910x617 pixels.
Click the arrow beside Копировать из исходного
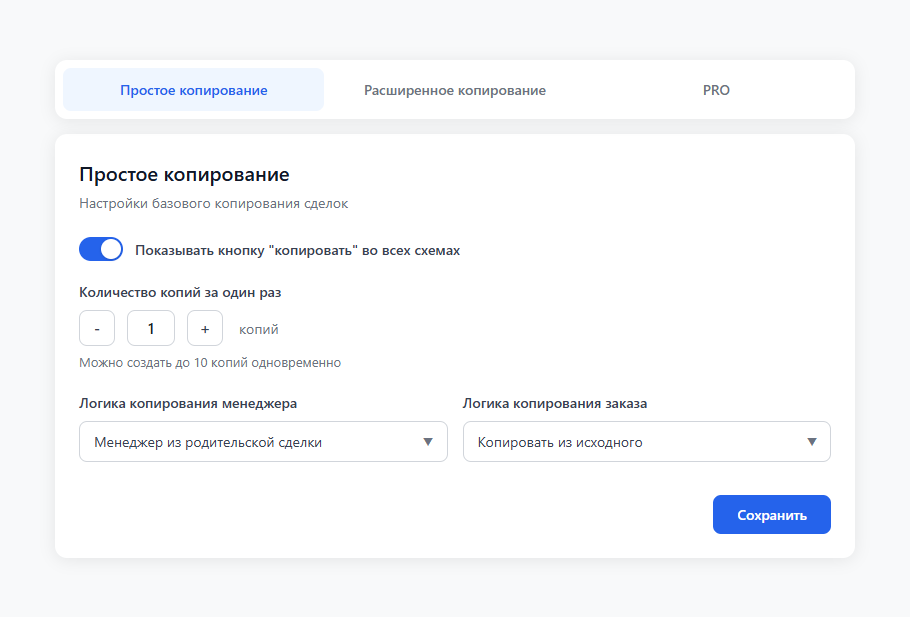coord(812,442)
